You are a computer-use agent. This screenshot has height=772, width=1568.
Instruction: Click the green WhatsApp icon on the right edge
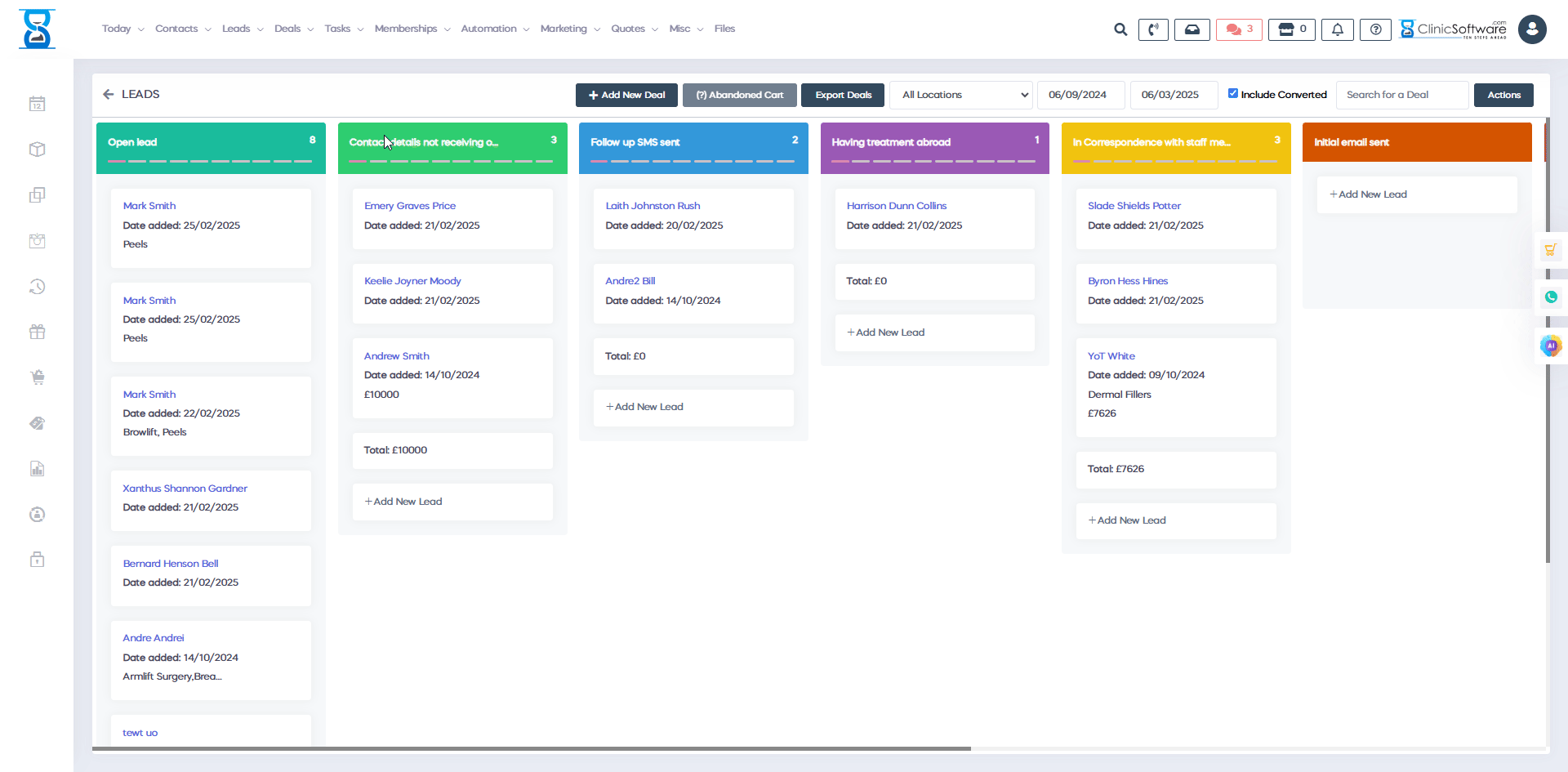(1552, 297)
